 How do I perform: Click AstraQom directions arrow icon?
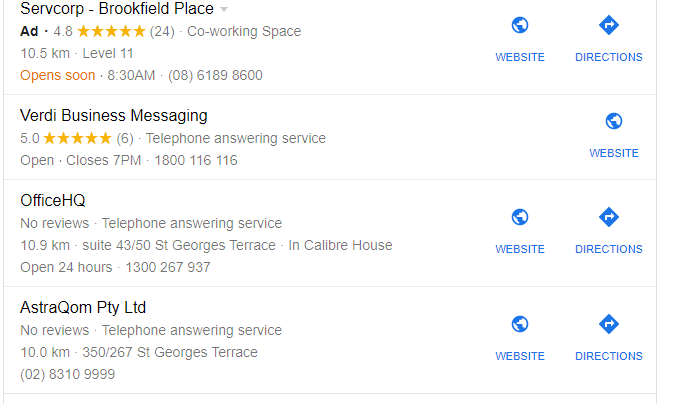tap(608, 324)
